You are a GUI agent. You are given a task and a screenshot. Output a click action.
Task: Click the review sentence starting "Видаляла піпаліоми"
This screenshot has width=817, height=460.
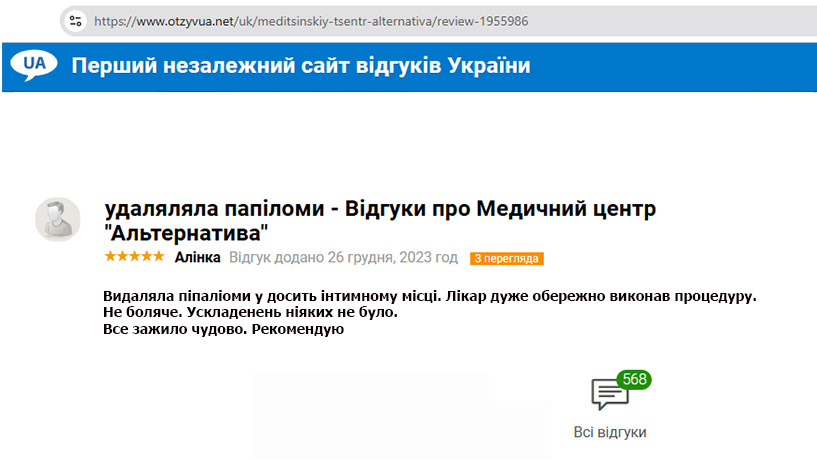430,297
